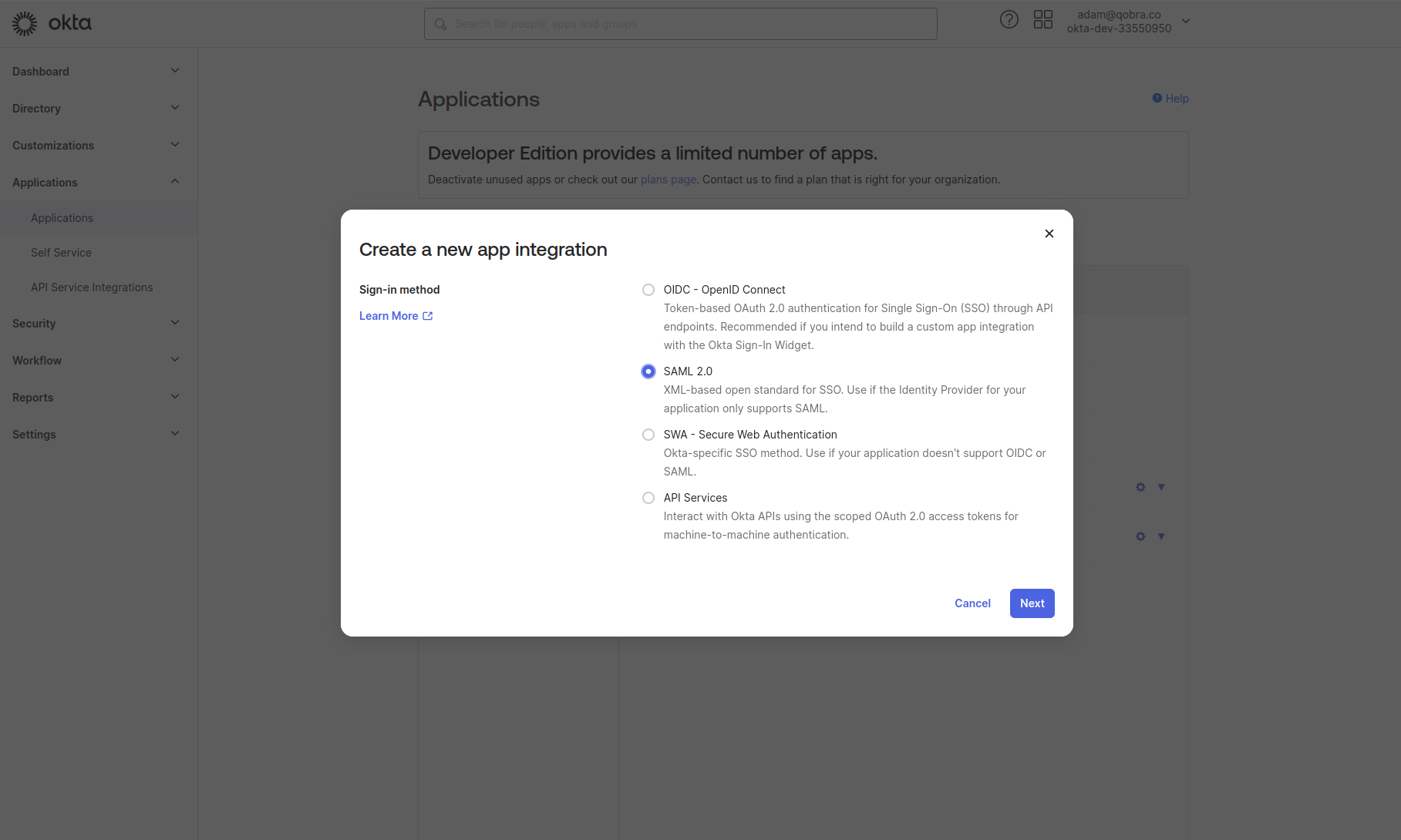Expand the Directory sidebar section

pyautogui.click(x=99, y=108)
